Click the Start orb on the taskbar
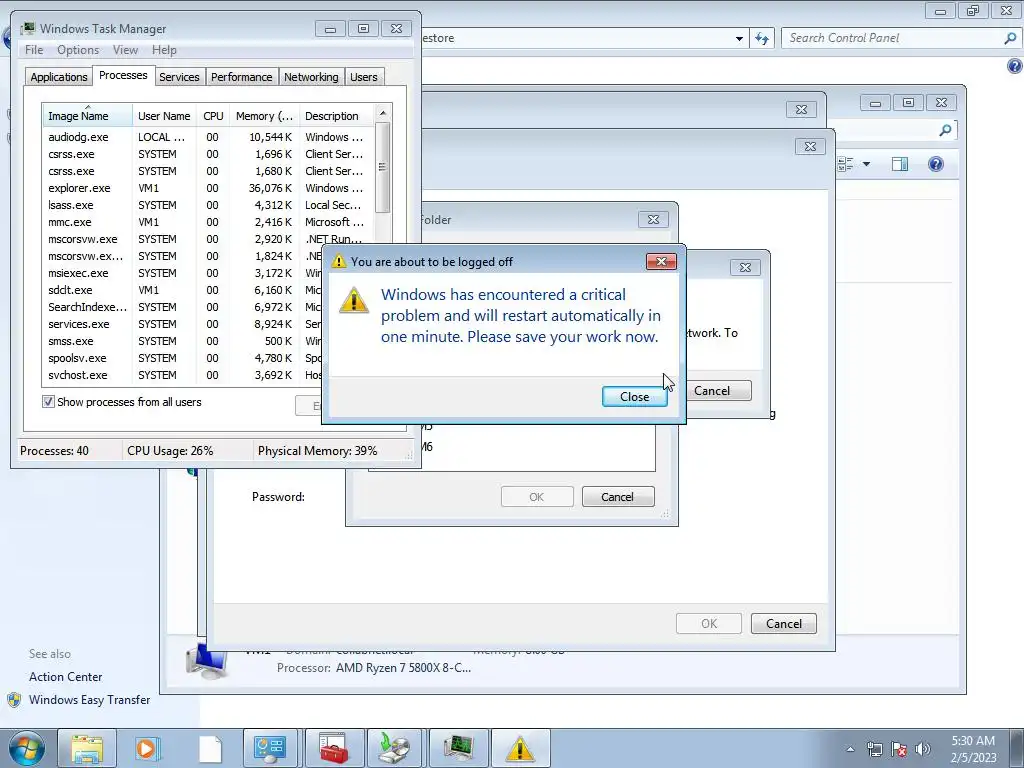The height and width of the screenshot is (768, 1024). [26, 748]
